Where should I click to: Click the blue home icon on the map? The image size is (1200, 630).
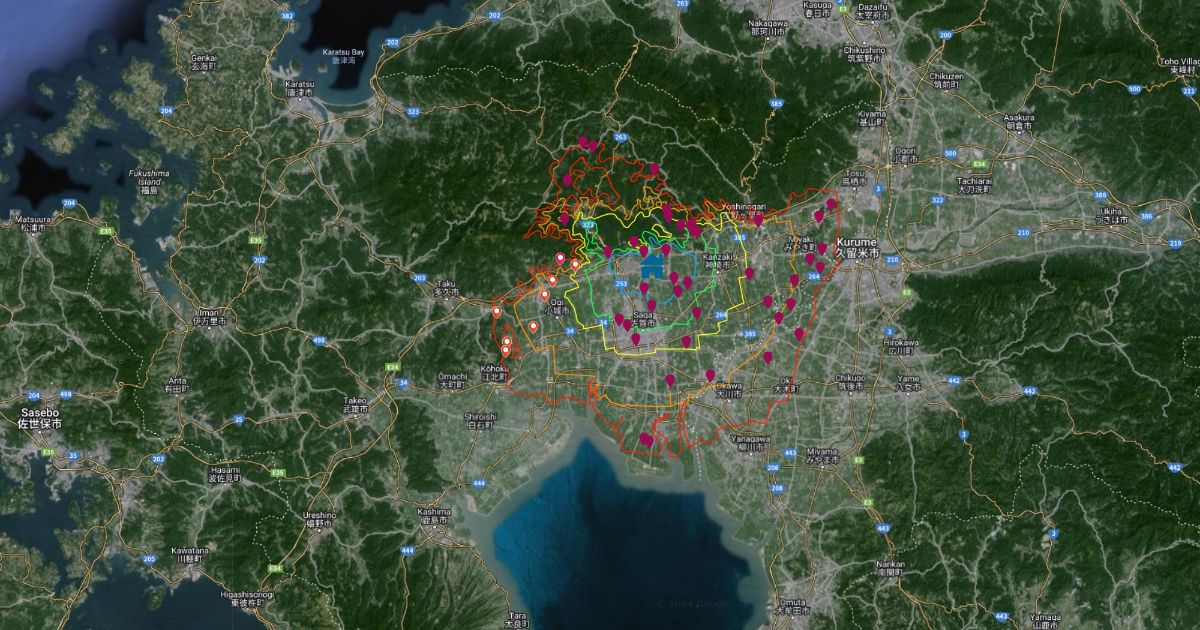(652, 265)
